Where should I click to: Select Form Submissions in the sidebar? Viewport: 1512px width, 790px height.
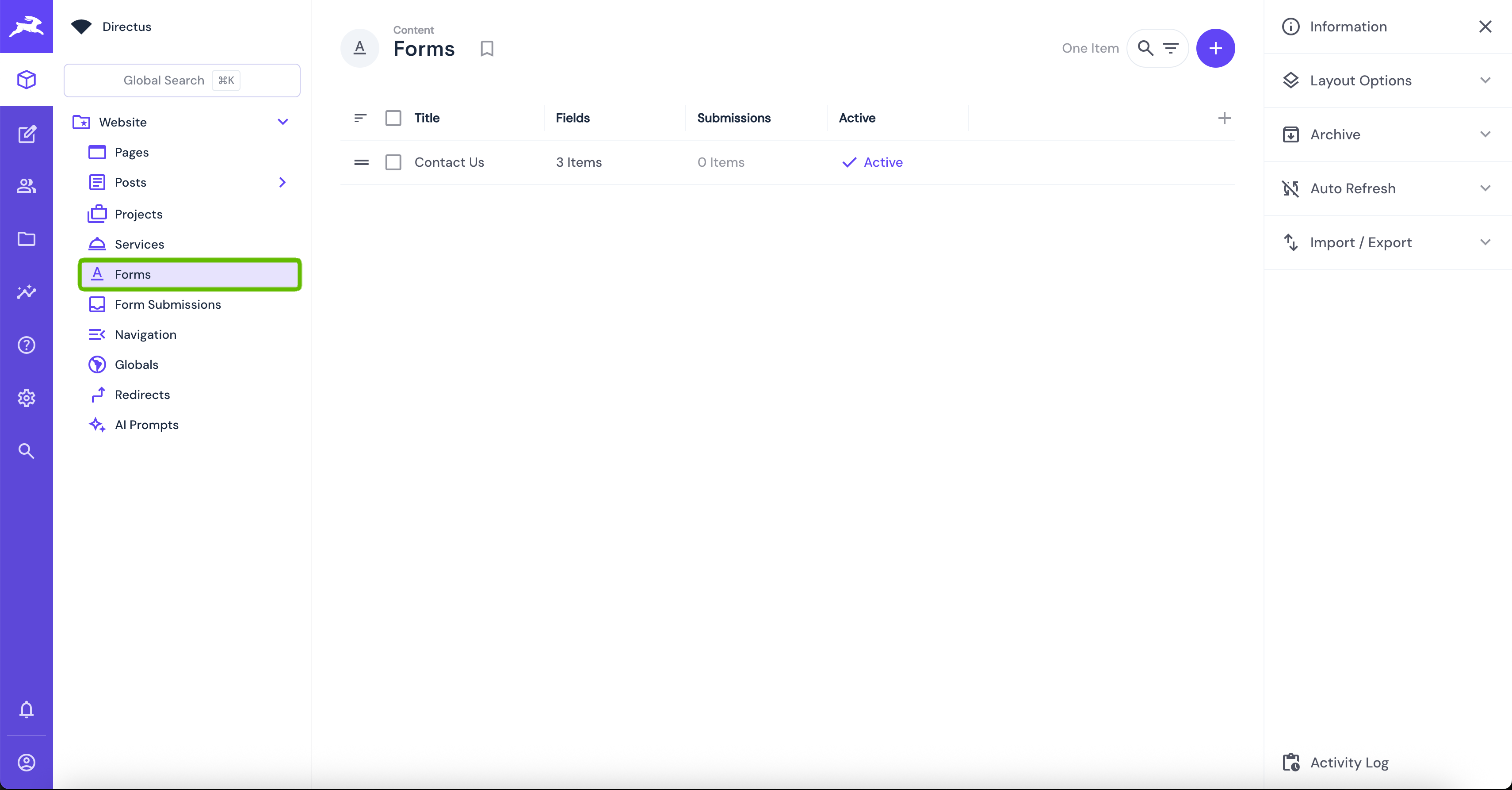168,304
